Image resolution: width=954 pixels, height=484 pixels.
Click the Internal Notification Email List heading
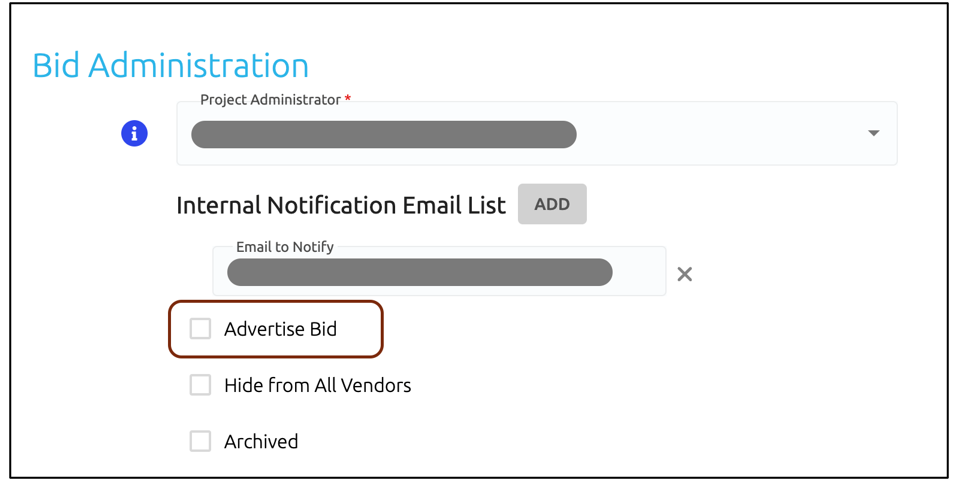pyautogui.click(x=341, y=206)
